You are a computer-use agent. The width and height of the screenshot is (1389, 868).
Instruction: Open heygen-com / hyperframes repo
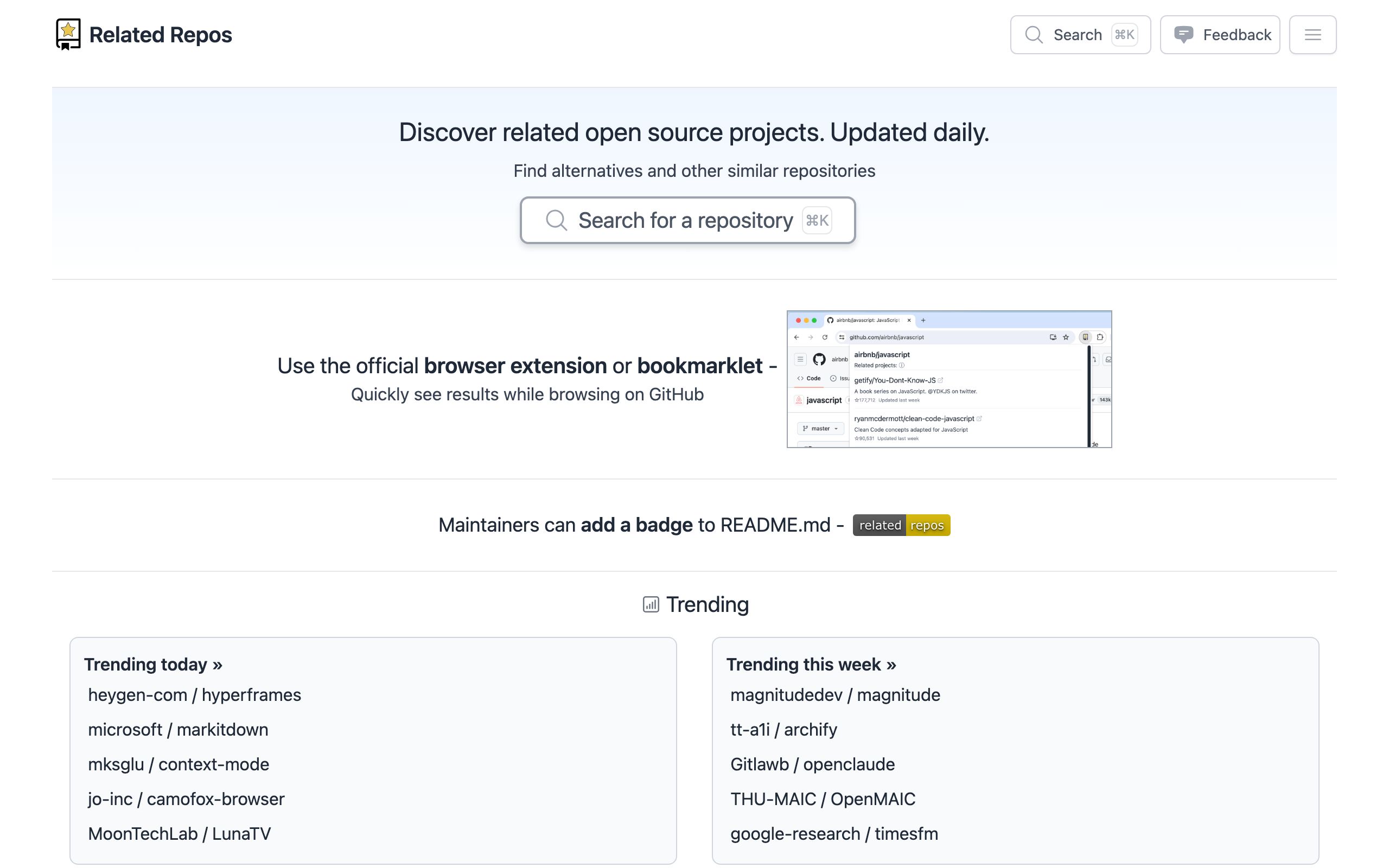195,694
